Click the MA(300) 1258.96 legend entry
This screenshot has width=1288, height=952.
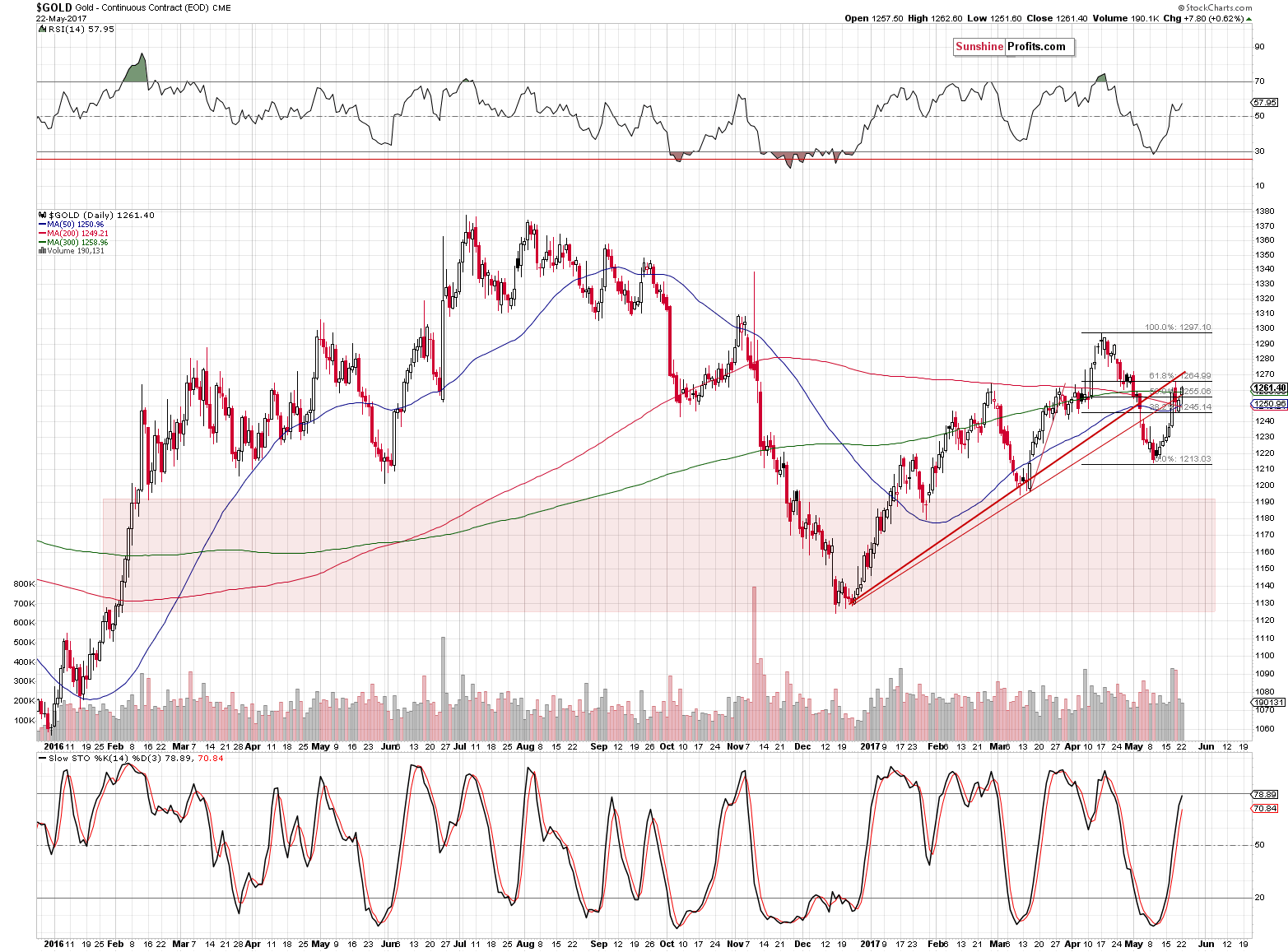[77, 242]
